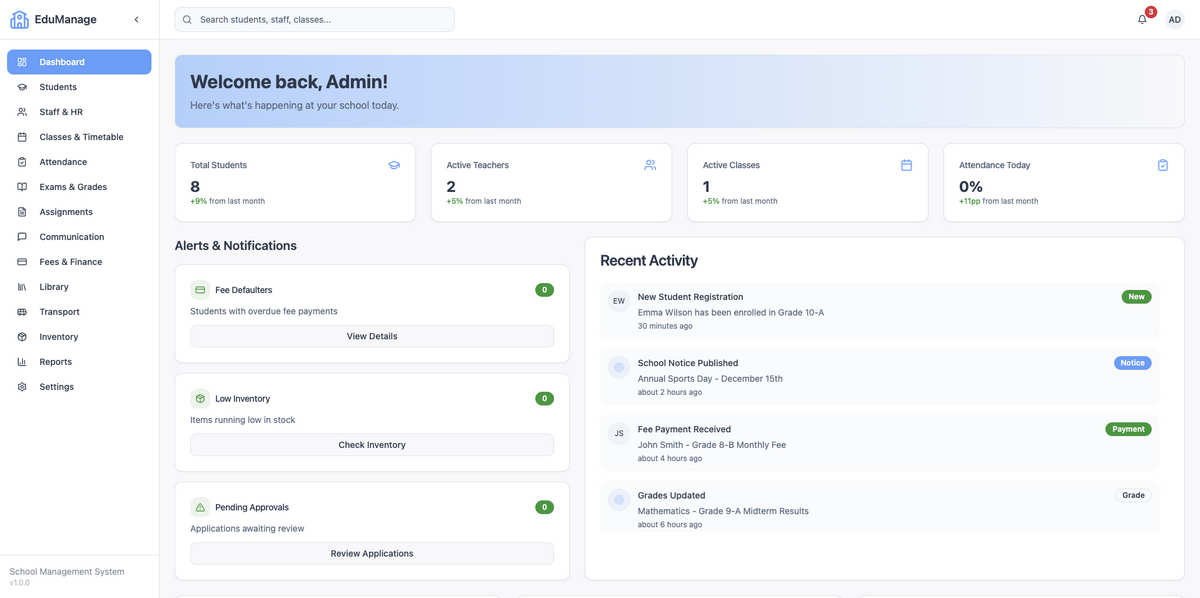The height and width of the screenshot is (598, 1200).
Task: Go to Exams & Grades section
Action: pyautogui.click(x=79, y=187)
